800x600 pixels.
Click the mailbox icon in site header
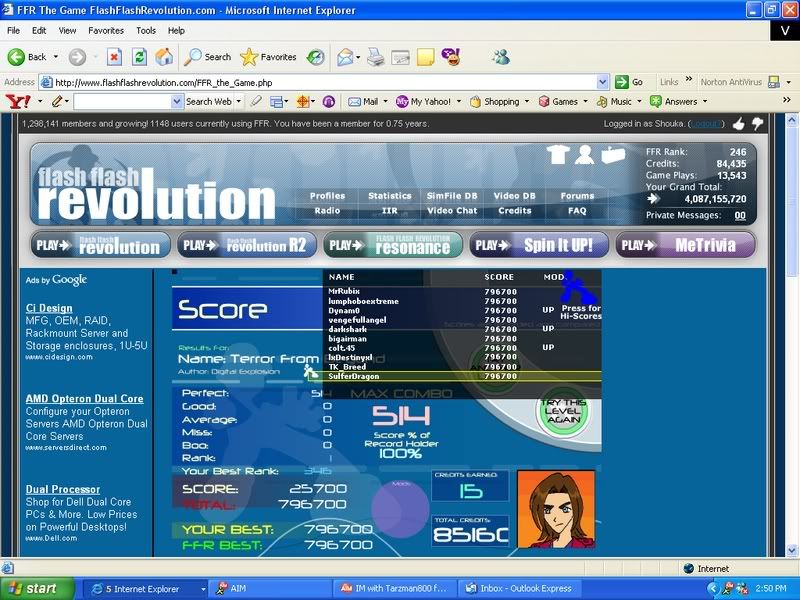pyautogui.click(x=612, y=155)
